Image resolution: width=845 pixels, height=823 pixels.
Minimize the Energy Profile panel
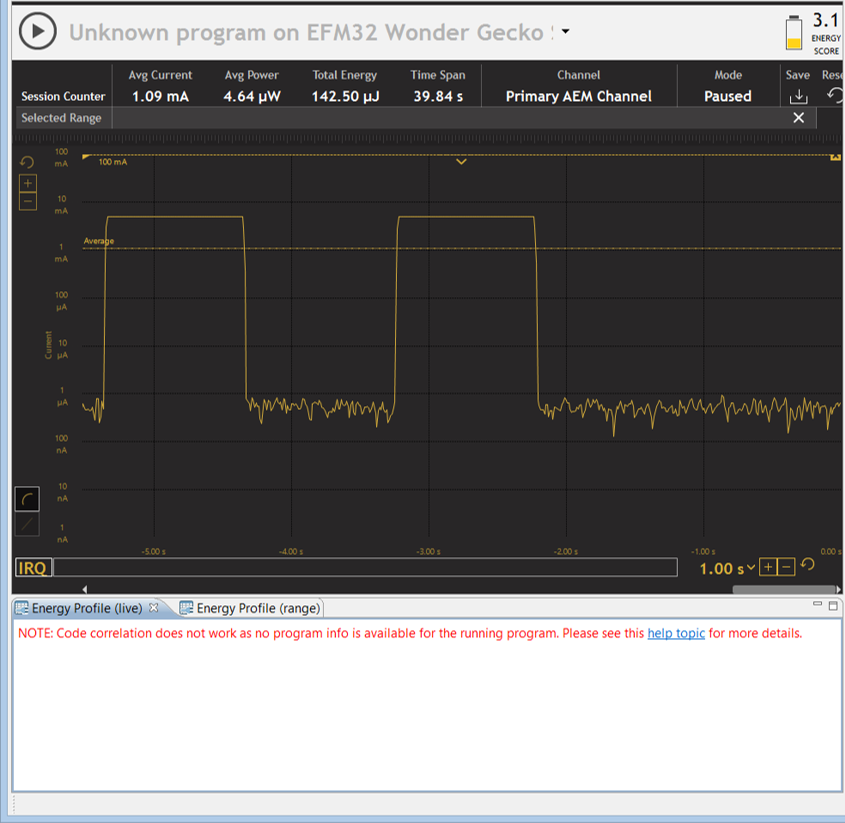(818, 604)
